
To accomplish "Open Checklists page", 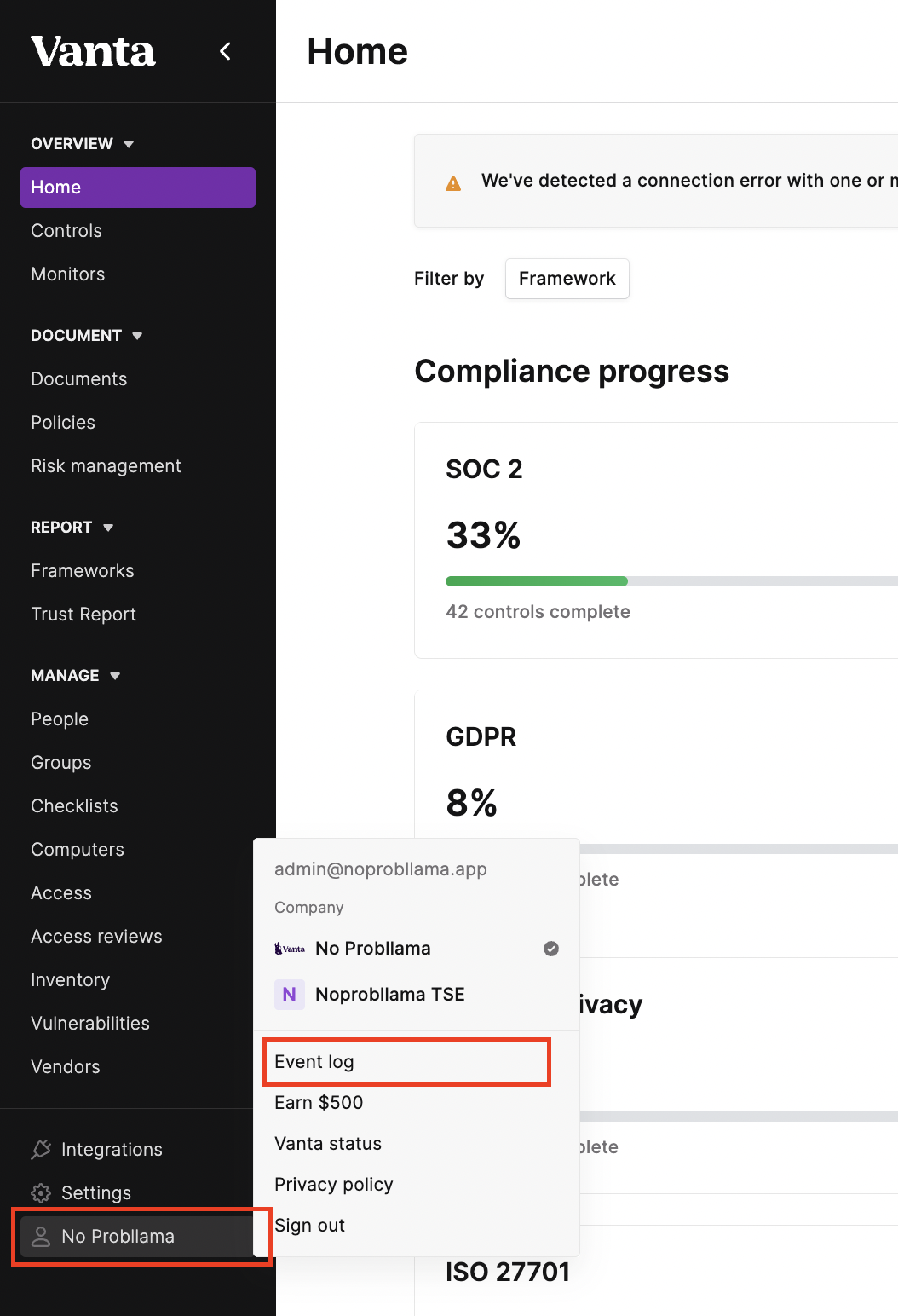I will pos(75,806).
